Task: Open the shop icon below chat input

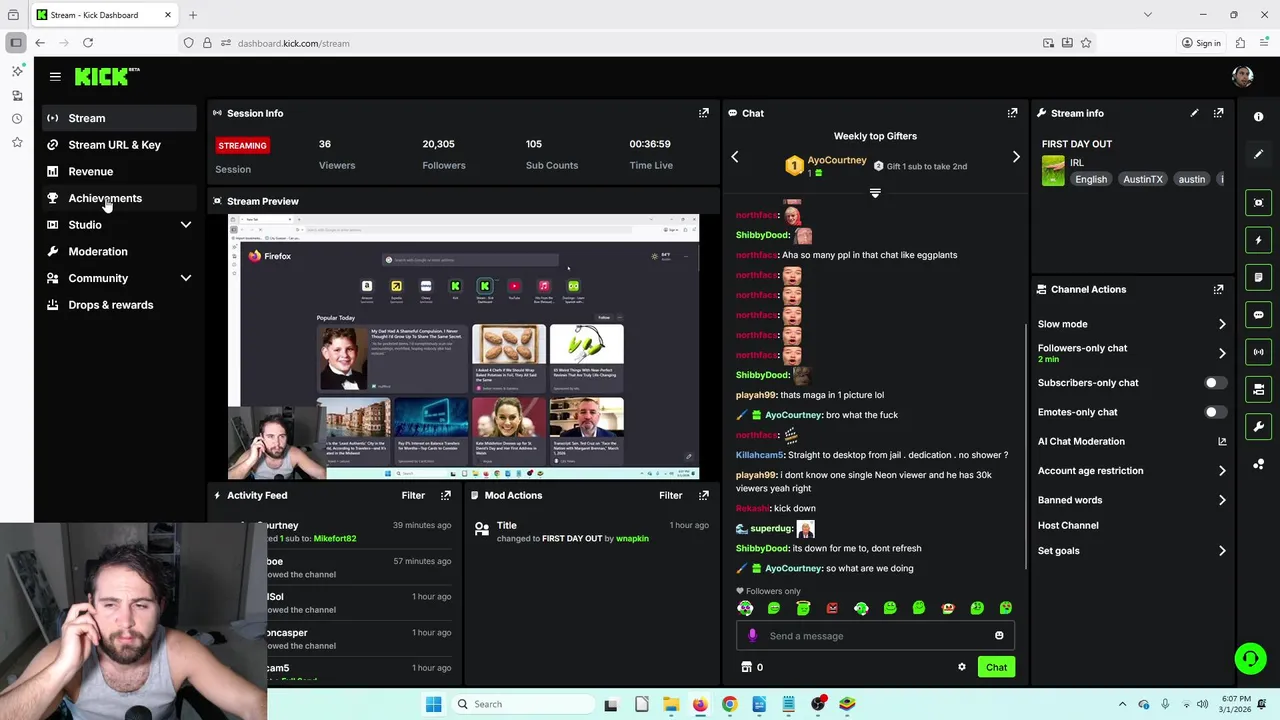Action: click(746, 667)
